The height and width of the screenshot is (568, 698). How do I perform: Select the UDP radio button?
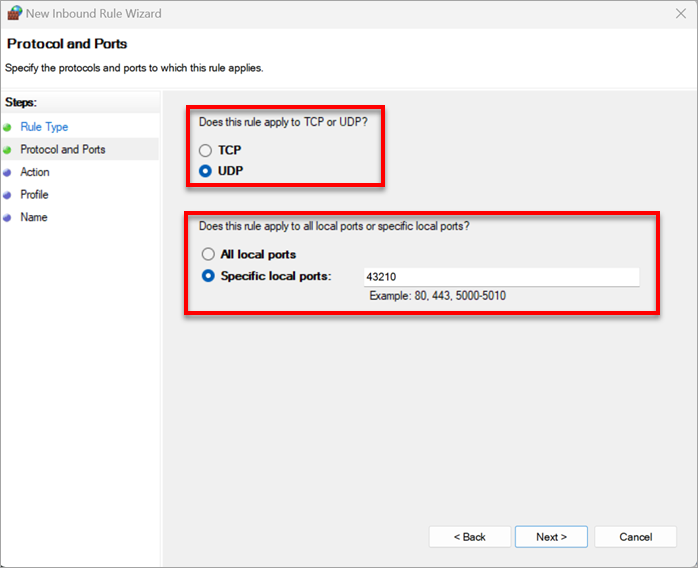[206, 171]
